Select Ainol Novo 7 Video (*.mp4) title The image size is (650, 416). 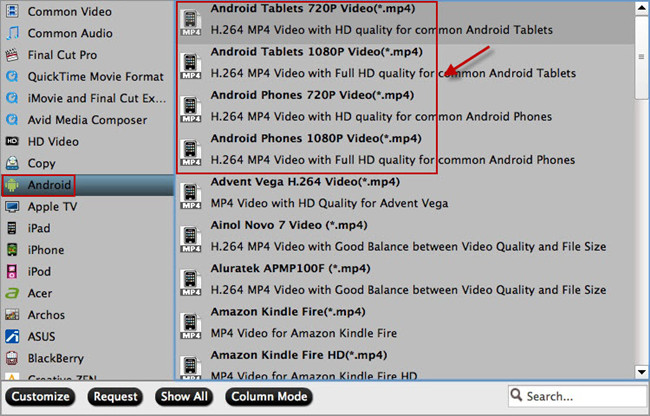(x=289, y=225)
